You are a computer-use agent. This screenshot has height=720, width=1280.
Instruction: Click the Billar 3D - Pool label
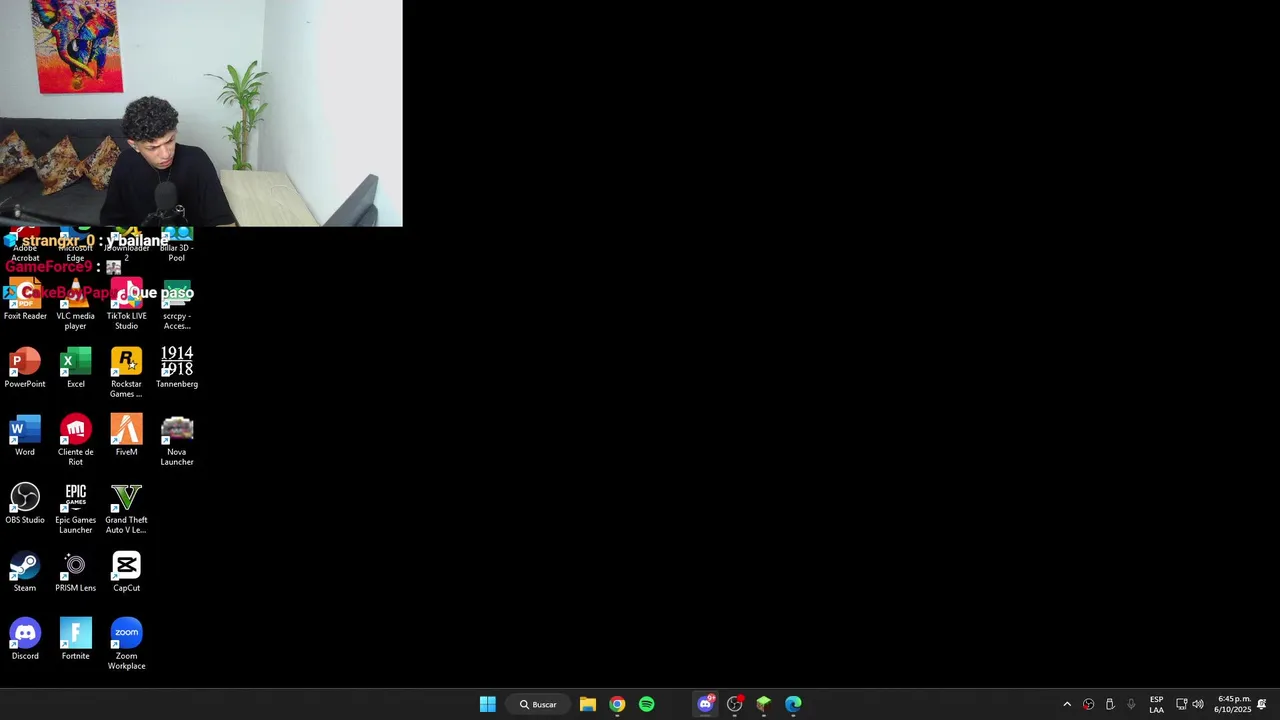[177, 253]
